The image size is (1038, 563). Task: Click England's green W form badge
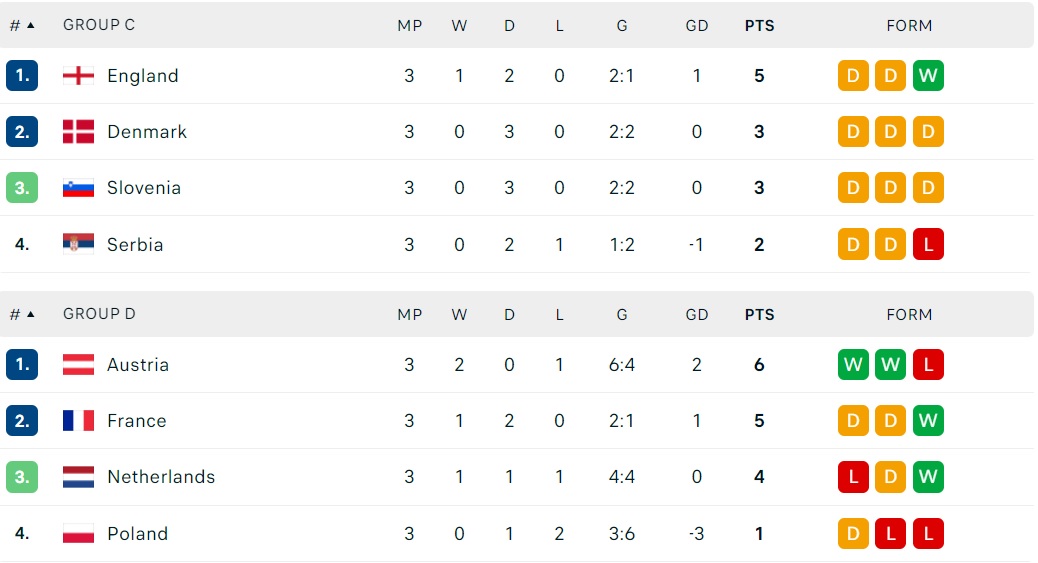[928, 76]
